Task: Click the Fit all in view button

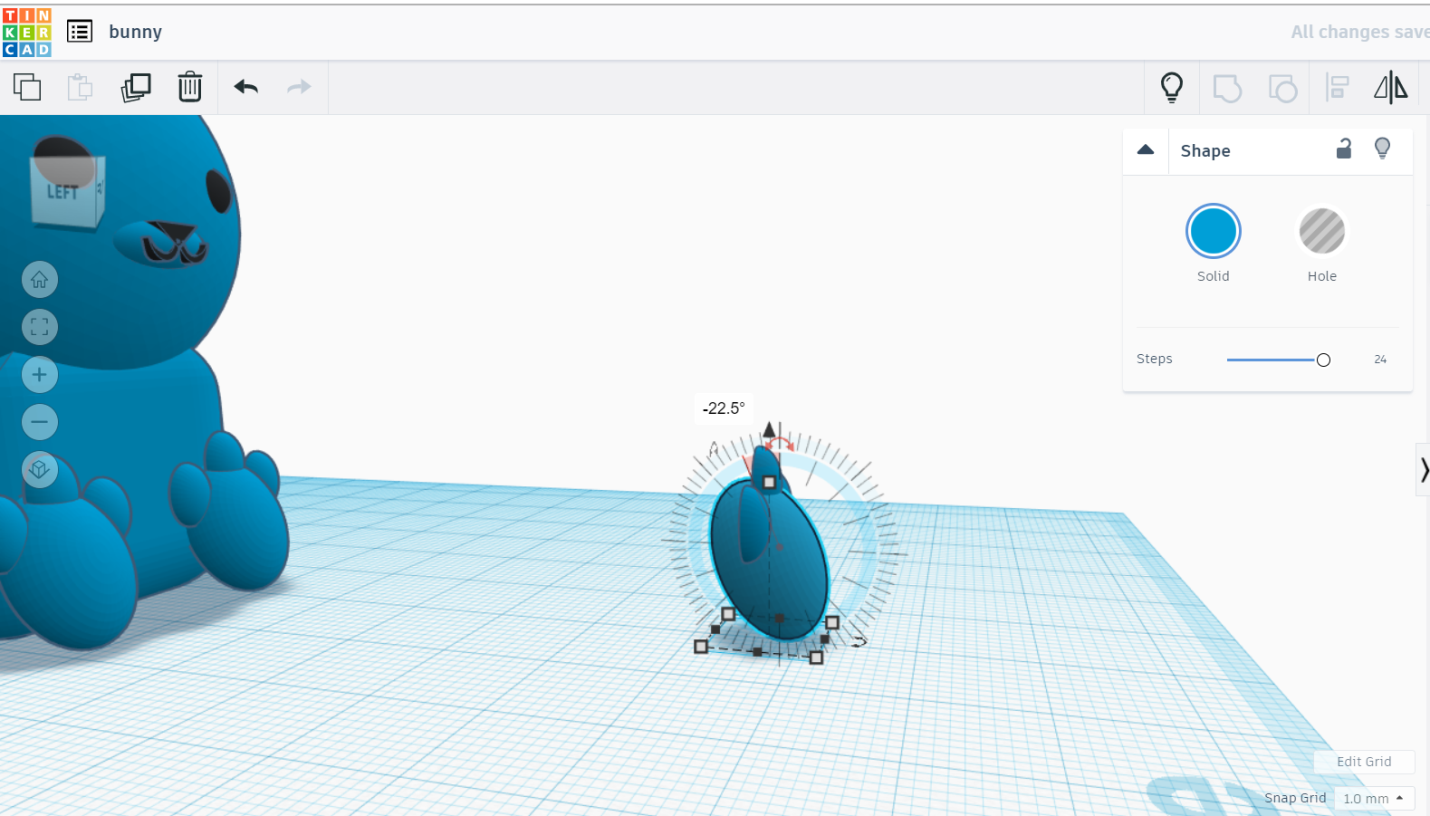Action: (x=40, y=327)
